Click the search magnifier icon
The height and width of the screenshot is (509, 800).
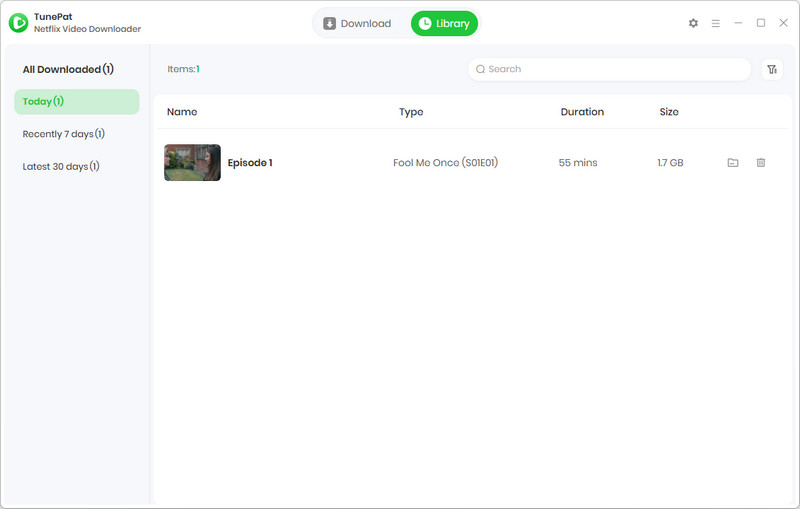click(480, 69)
